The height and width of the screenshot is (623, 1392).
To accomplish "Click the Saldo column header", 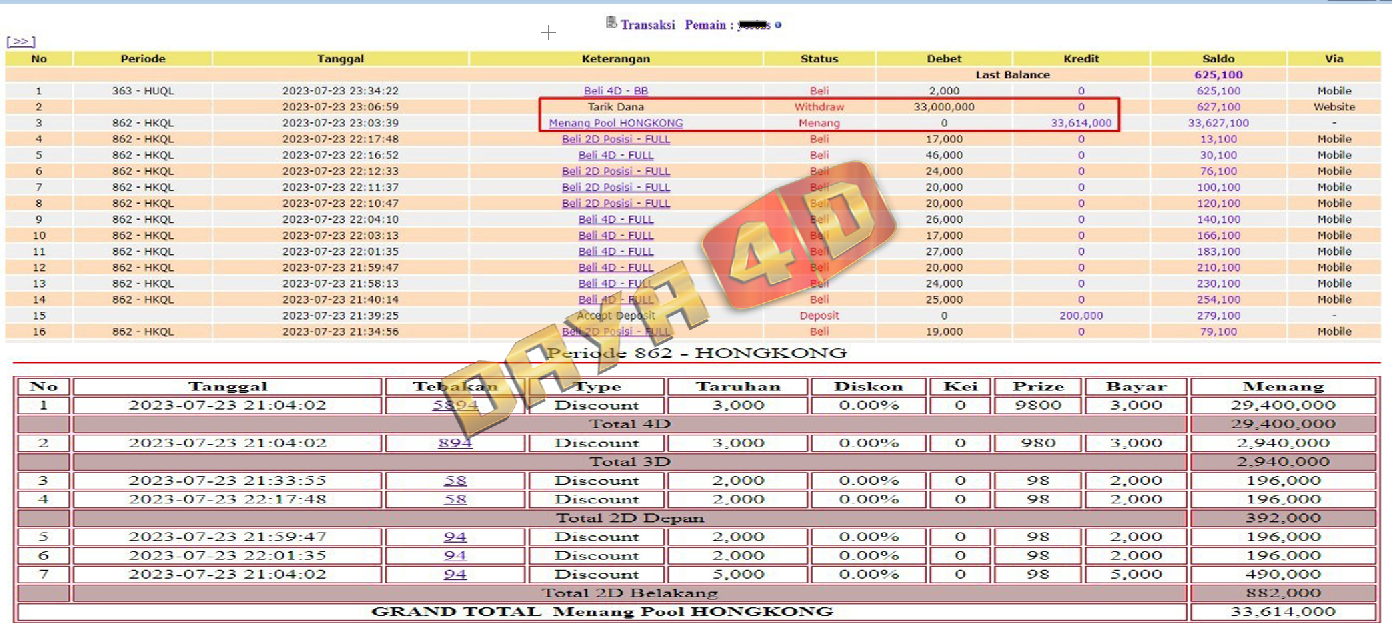I will click(1218, 59).
